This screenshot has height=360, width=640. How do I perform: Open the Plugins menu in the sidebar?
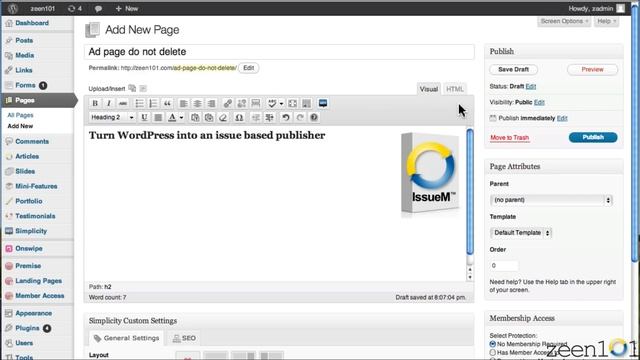(x=27, y=328)
